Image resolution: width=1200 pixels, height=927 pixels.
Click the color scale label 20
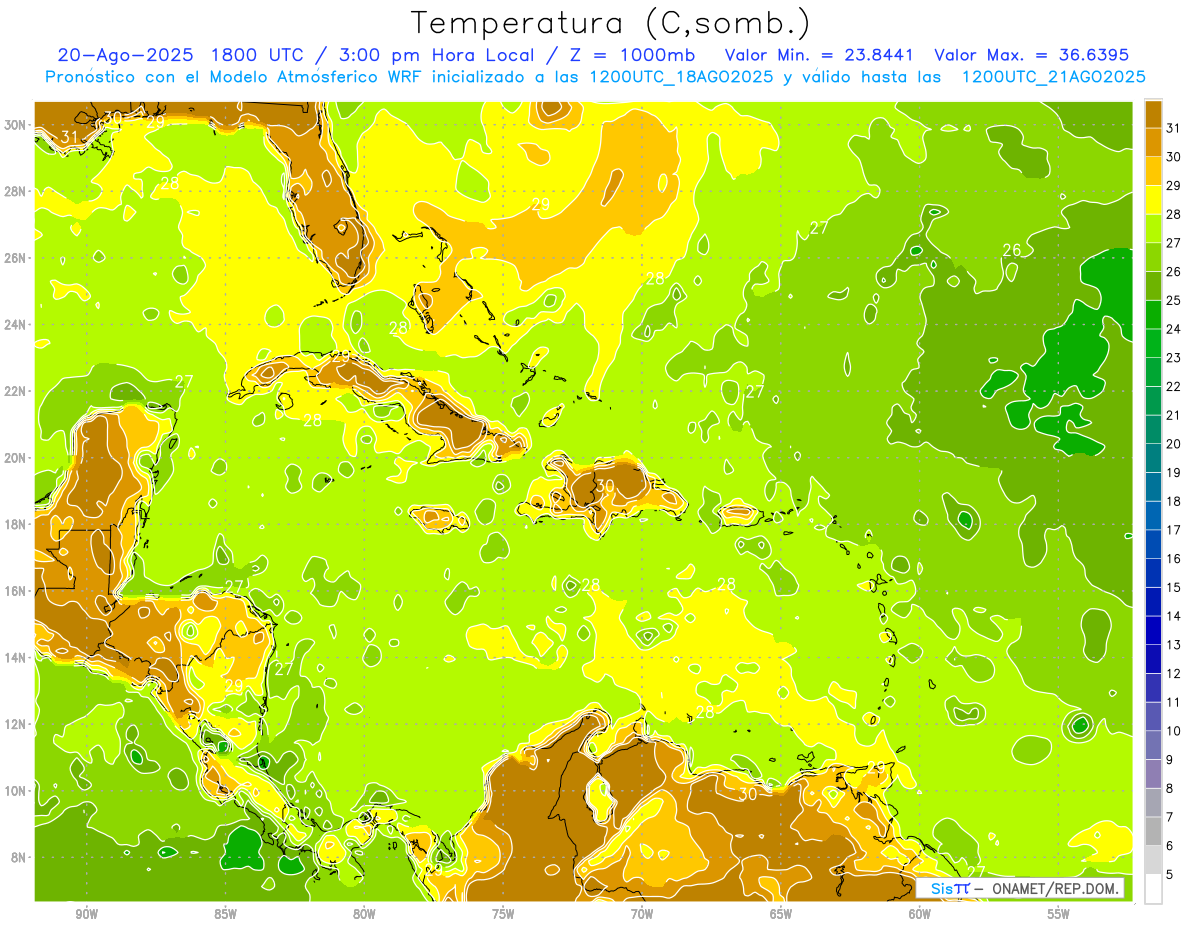click(1174, 444)
